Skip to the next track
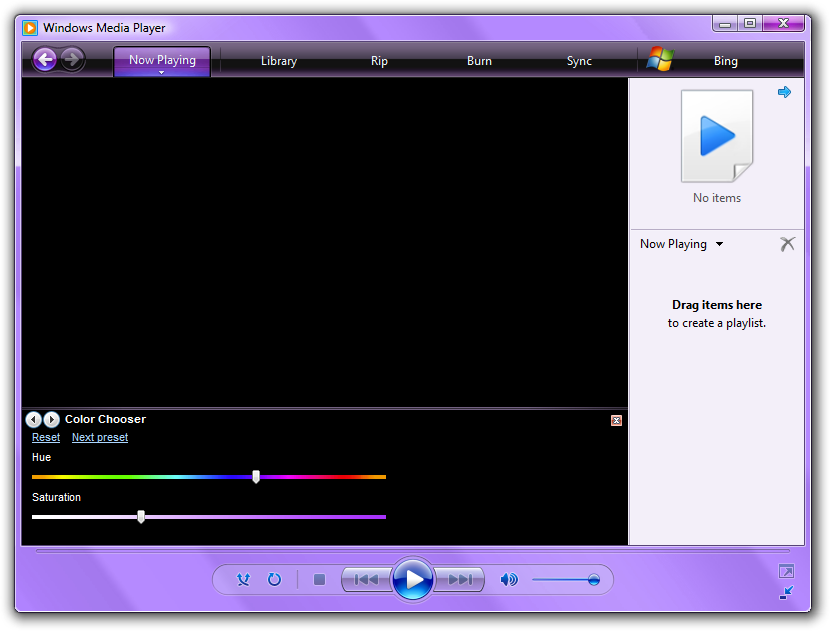830x631 pixels. pyautogui.click(x=460, y=579)
